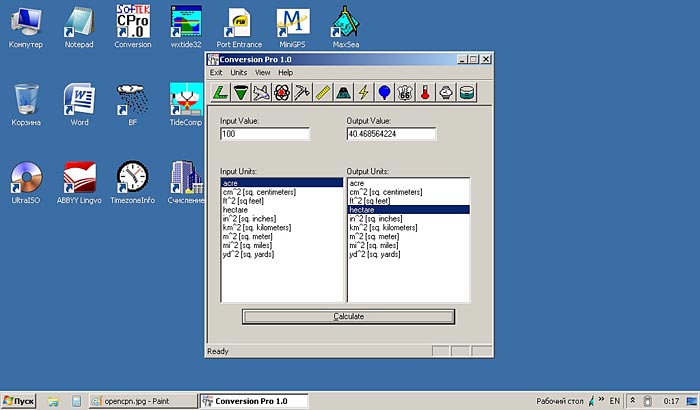Select in^2 [sq. inches] in Output Units
This screenshot has height=410, width=700.
click(x=409, y=219)
